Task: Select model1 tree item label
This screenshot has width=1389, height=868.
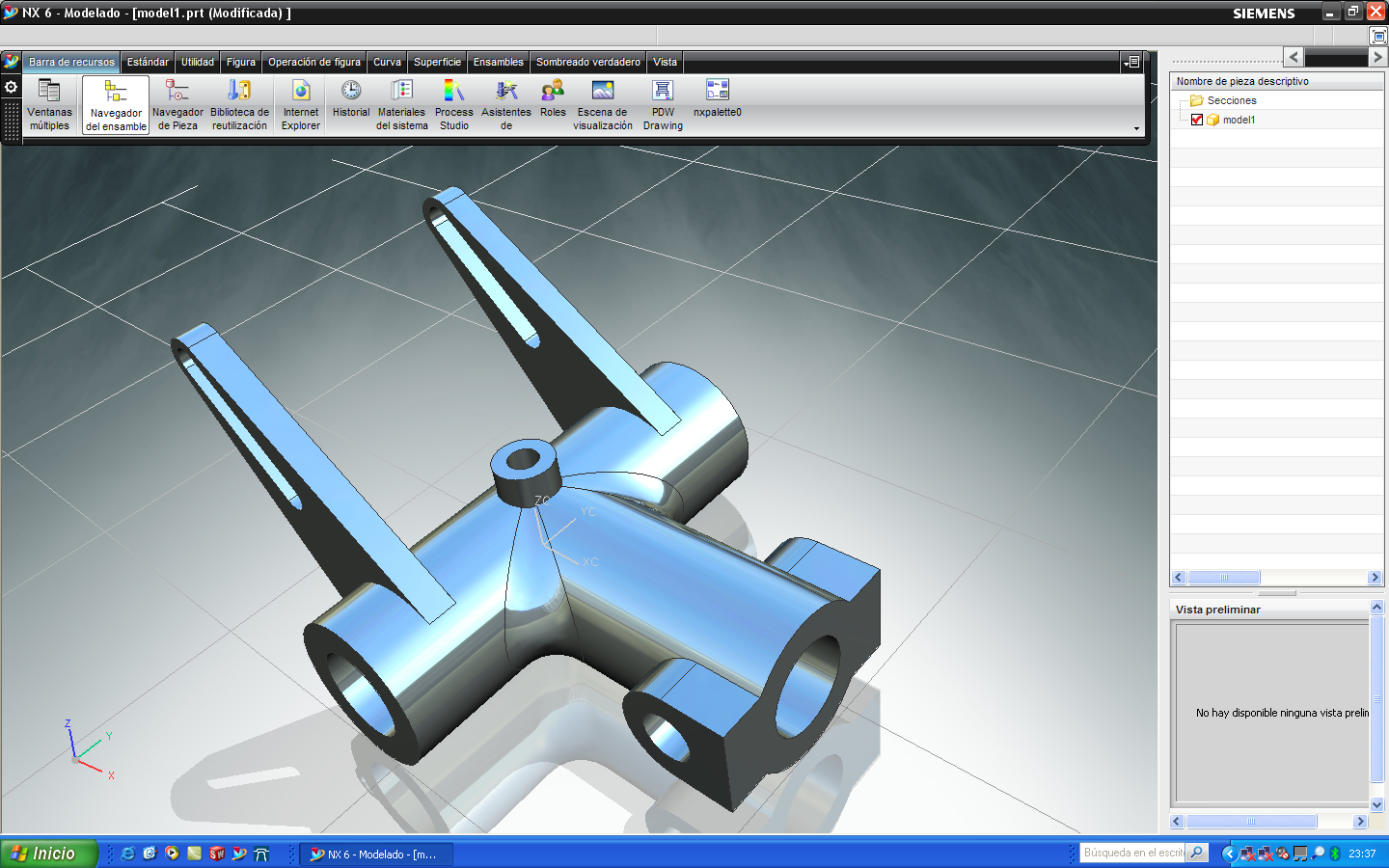Action: tap(1239, 120)
